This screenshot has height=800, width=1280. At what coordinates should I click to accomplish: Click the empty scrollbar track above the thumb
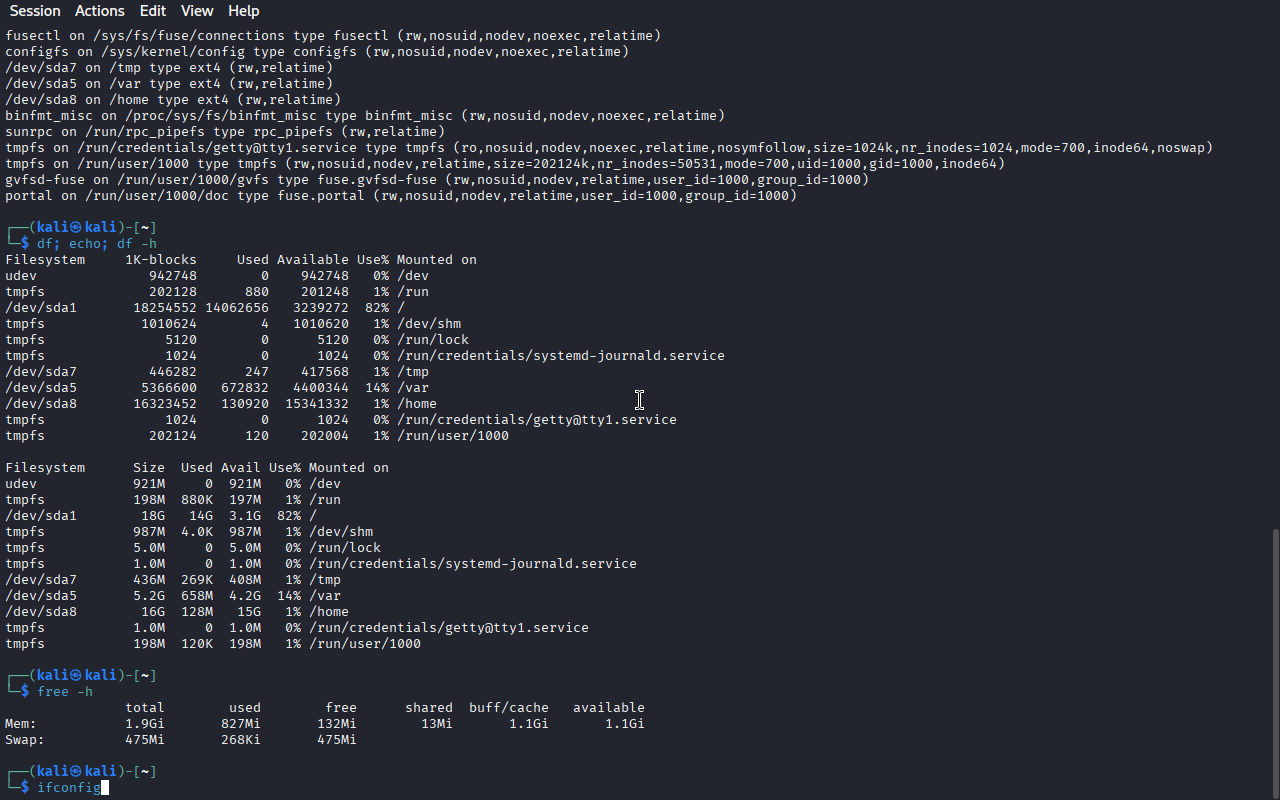click(1274, 277)
